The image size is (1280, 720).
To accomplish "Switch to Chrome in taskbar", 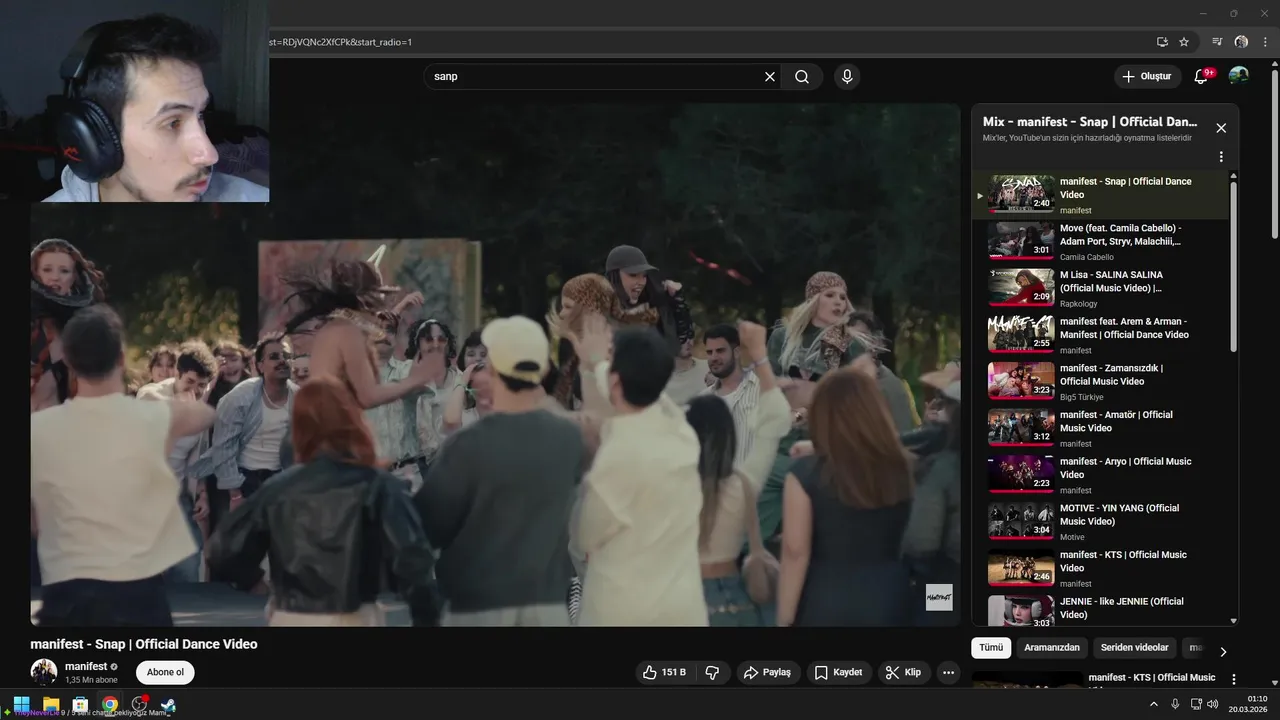I will click(110, 704).
